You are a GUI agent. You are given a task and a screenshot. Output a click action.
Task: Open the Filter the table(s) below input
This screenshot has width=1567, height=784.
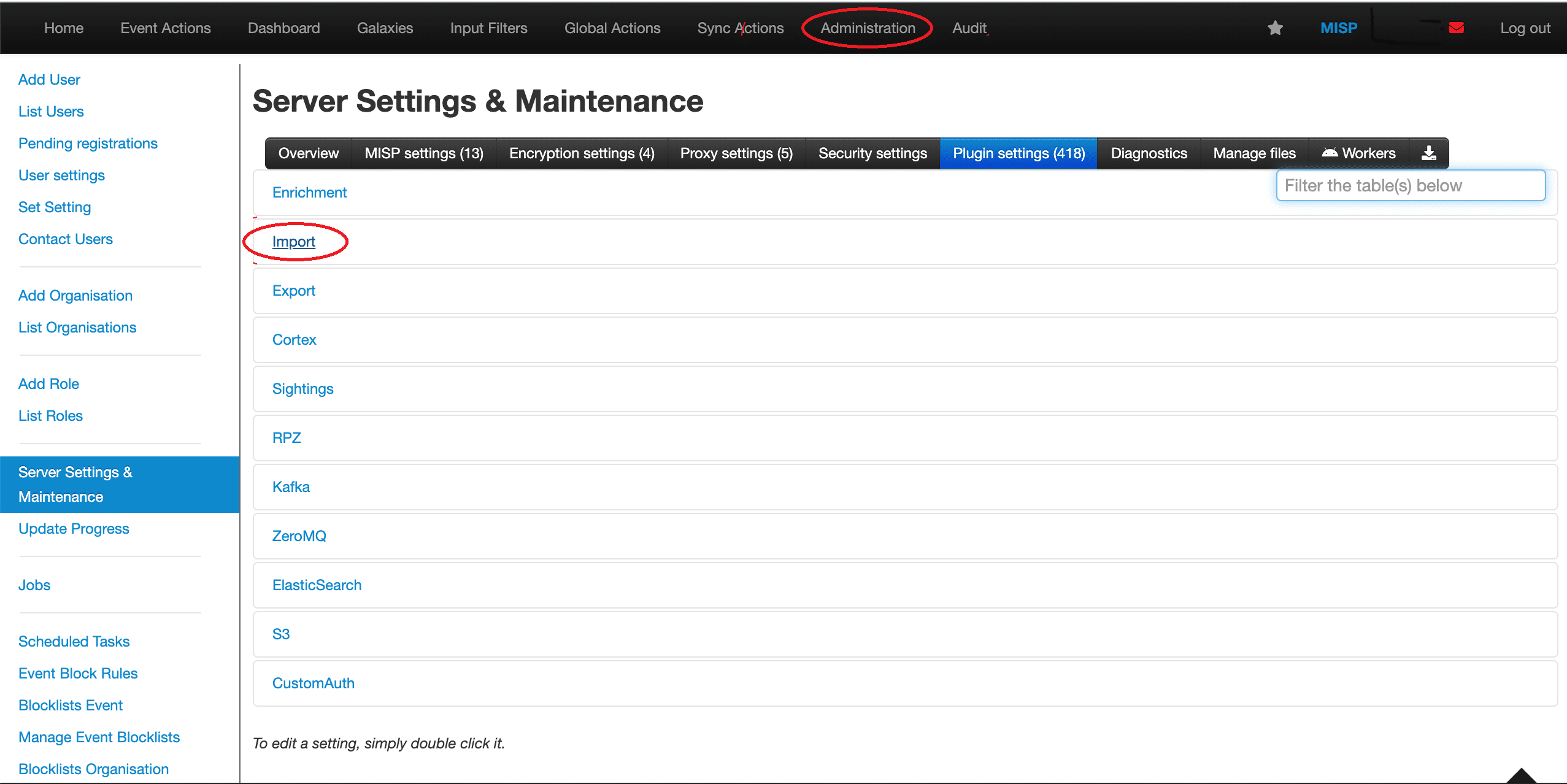(1409, 185)
